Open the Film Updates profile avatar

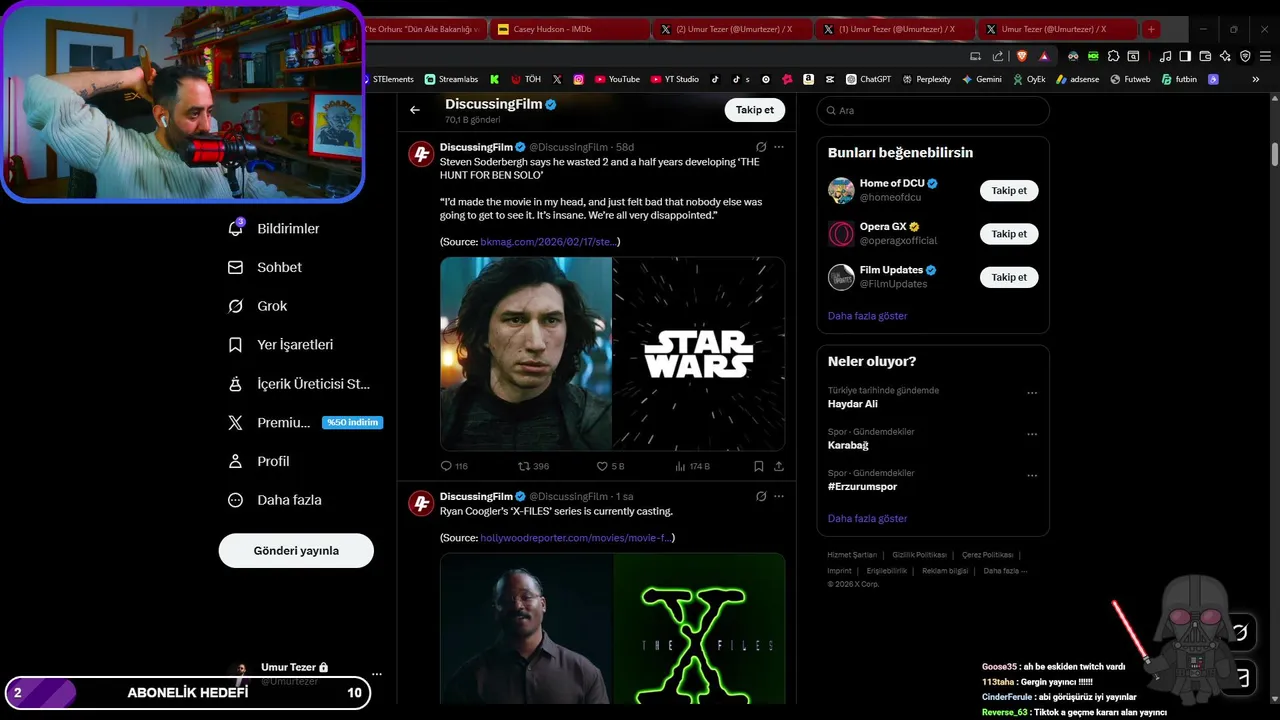(x=841, y=277)
